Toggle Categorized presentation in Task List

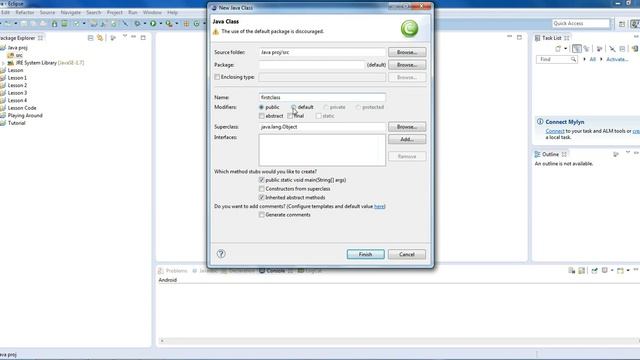pyautogui.click(x=576, y=49)
